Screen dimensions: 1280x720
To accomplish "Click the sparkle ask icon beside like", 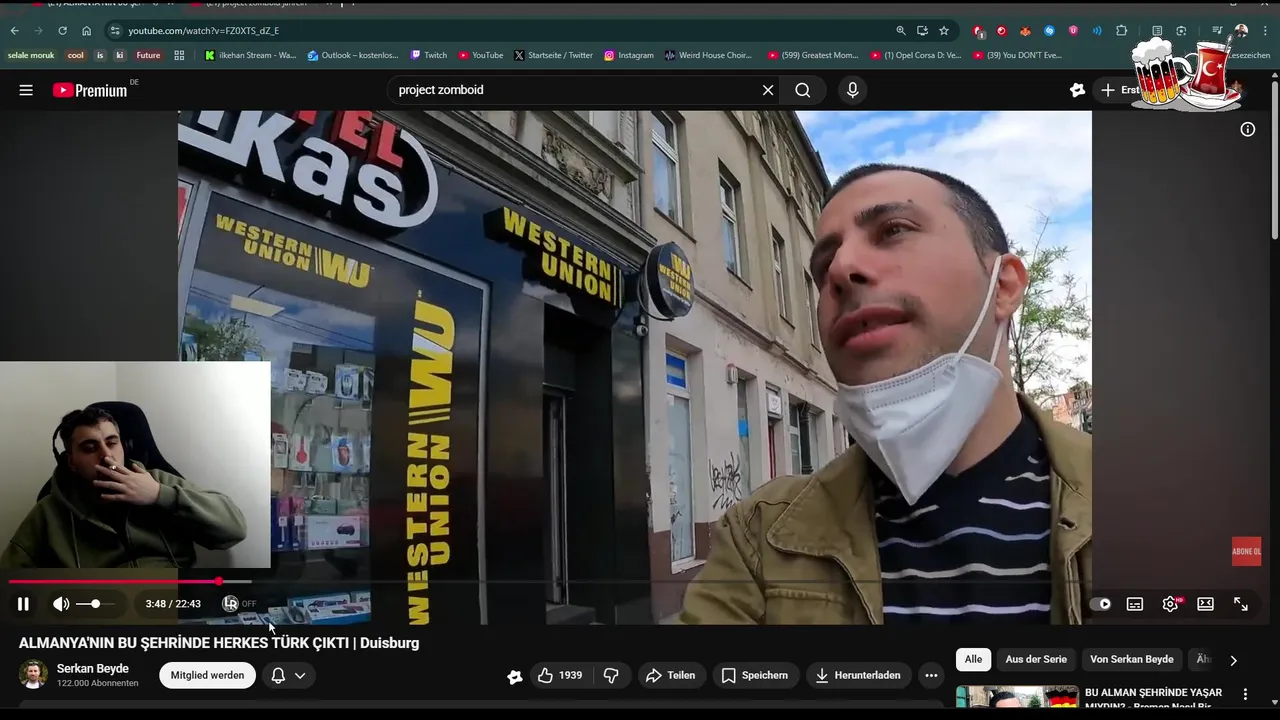I will coord(515,676).
